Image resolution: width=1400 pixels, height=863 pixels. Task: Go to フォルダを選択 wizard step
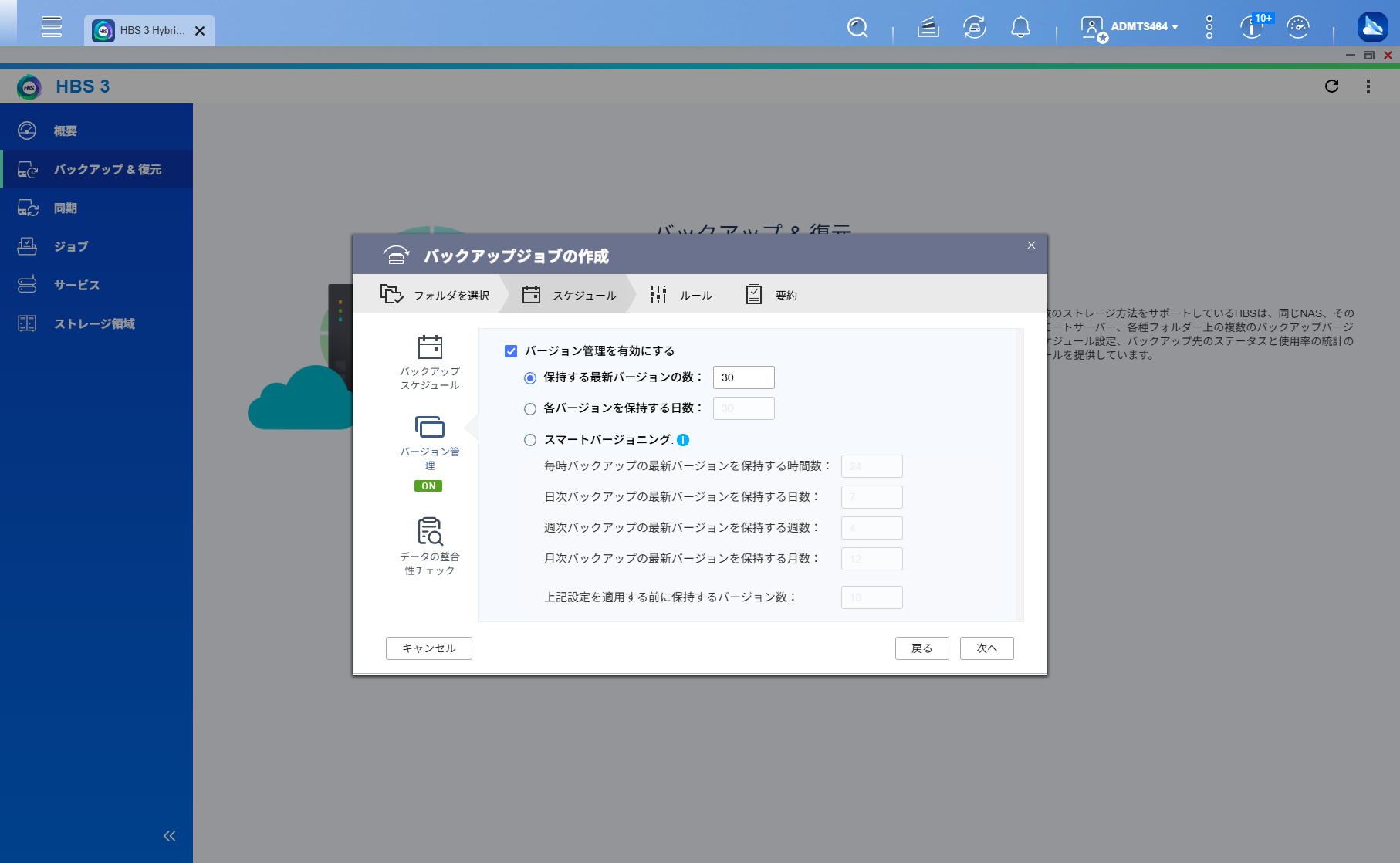point(435,295)
